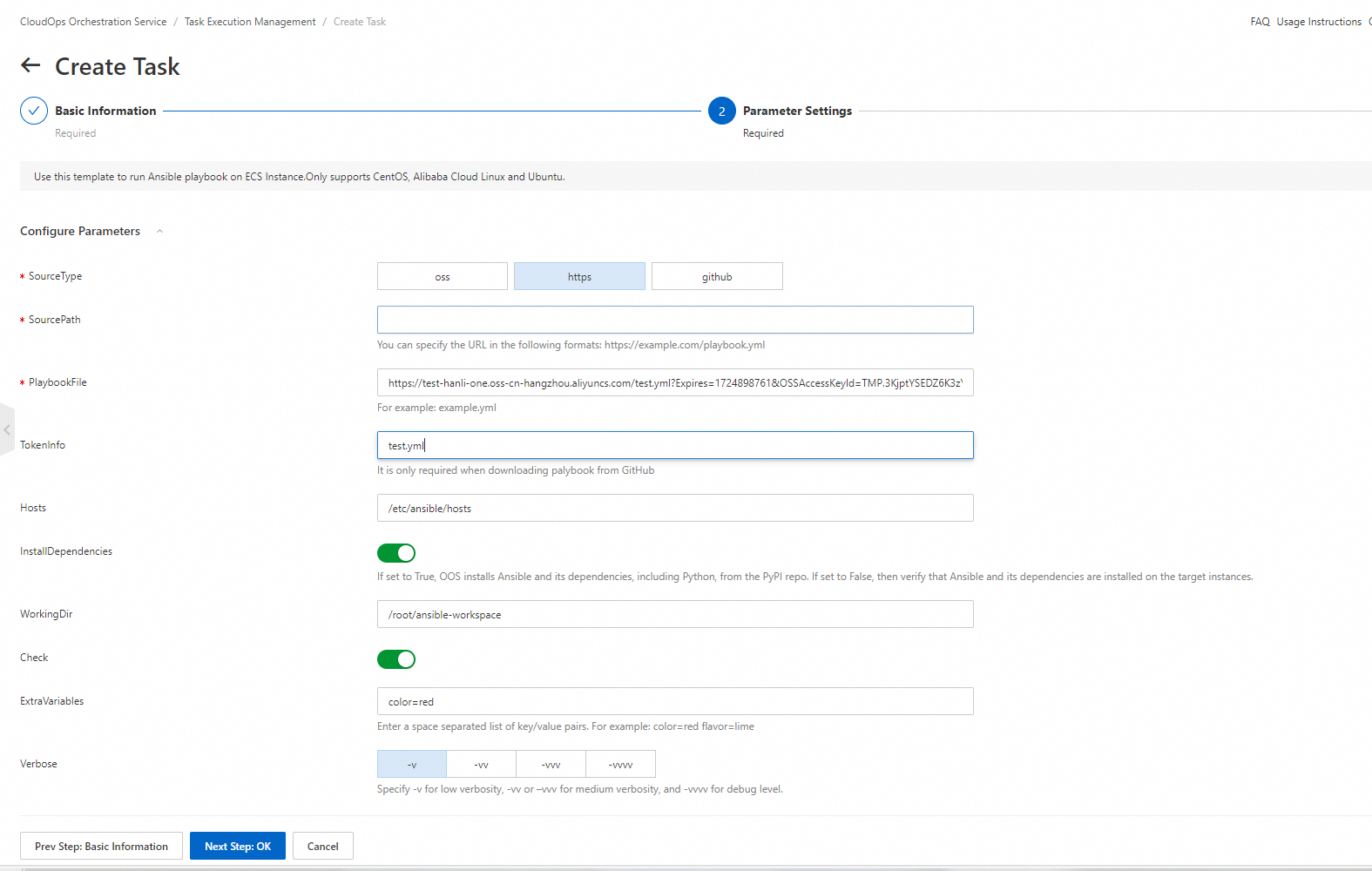This screenshot has width=1372, height=871.
Task: Click the Hosts input field
Action: [675, 508]
